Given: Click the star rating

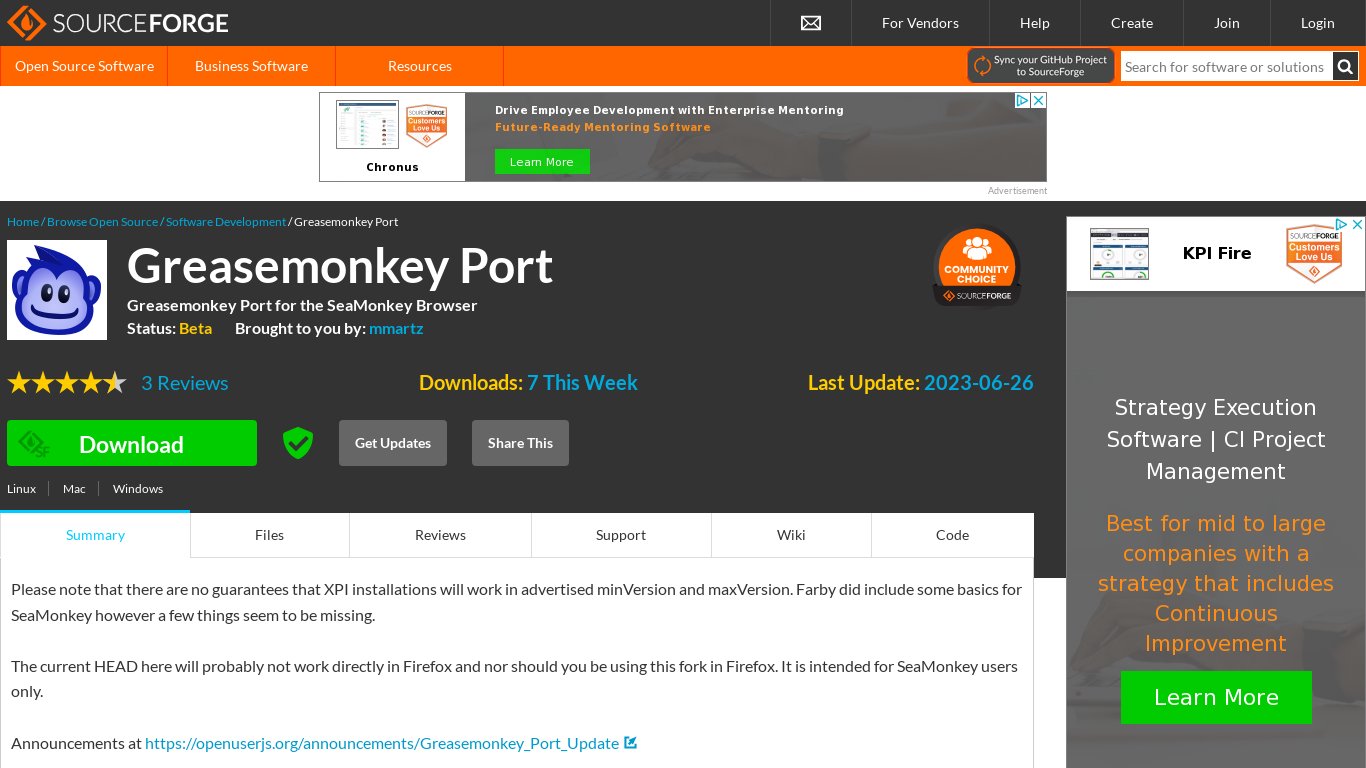Looking at the screenshot, I should [x=67, y=383].
